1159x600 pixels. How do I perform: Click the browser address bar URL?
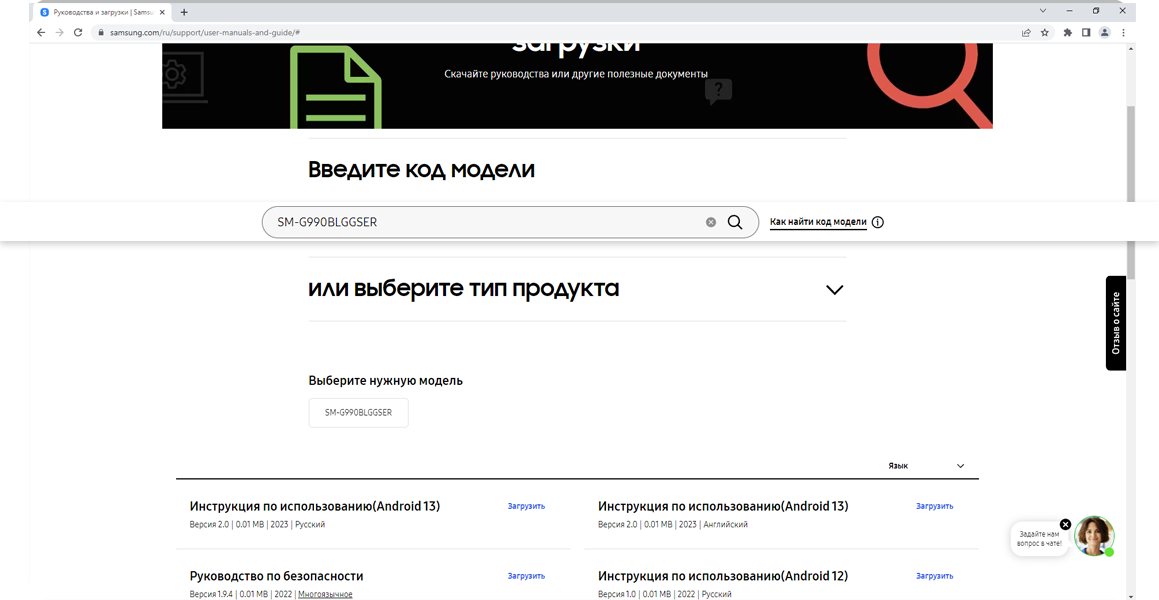pyautogui.click(x=205, y=33)
